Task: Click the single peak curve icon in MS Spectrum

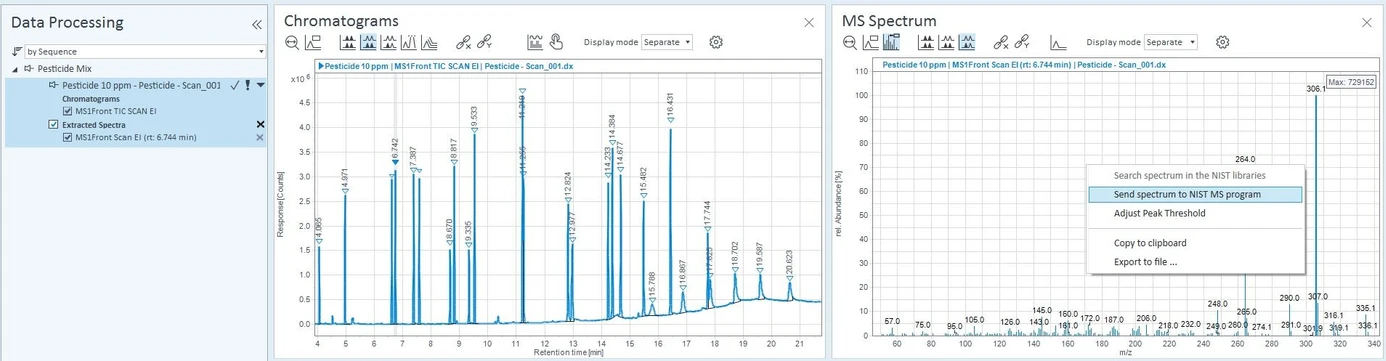Action: click(1058, 42)
